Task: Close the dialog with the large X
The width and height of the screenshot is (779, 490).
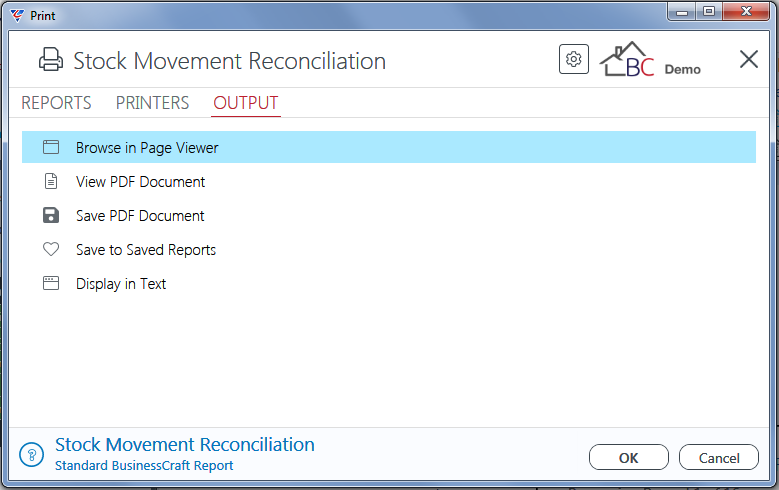Action: 749,59
